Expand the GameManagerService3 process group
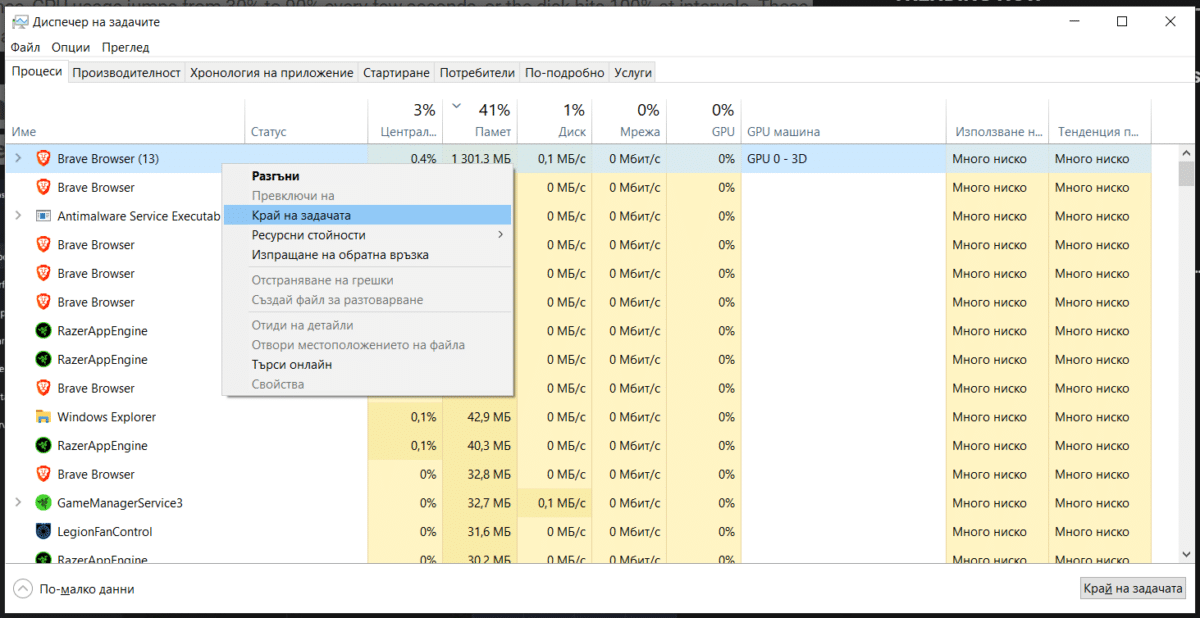This screenshot has width=1200, height=618. (x=17, y=503)
